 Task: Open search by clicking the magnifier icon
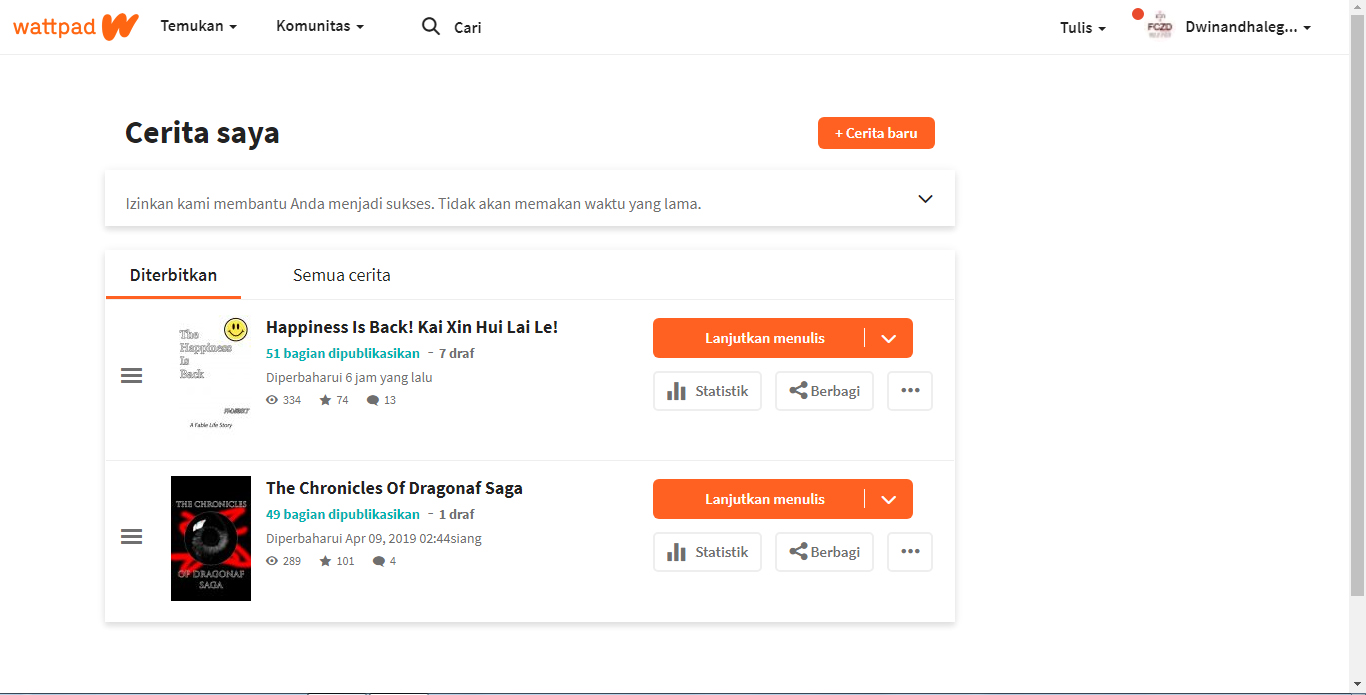(430, 26)
